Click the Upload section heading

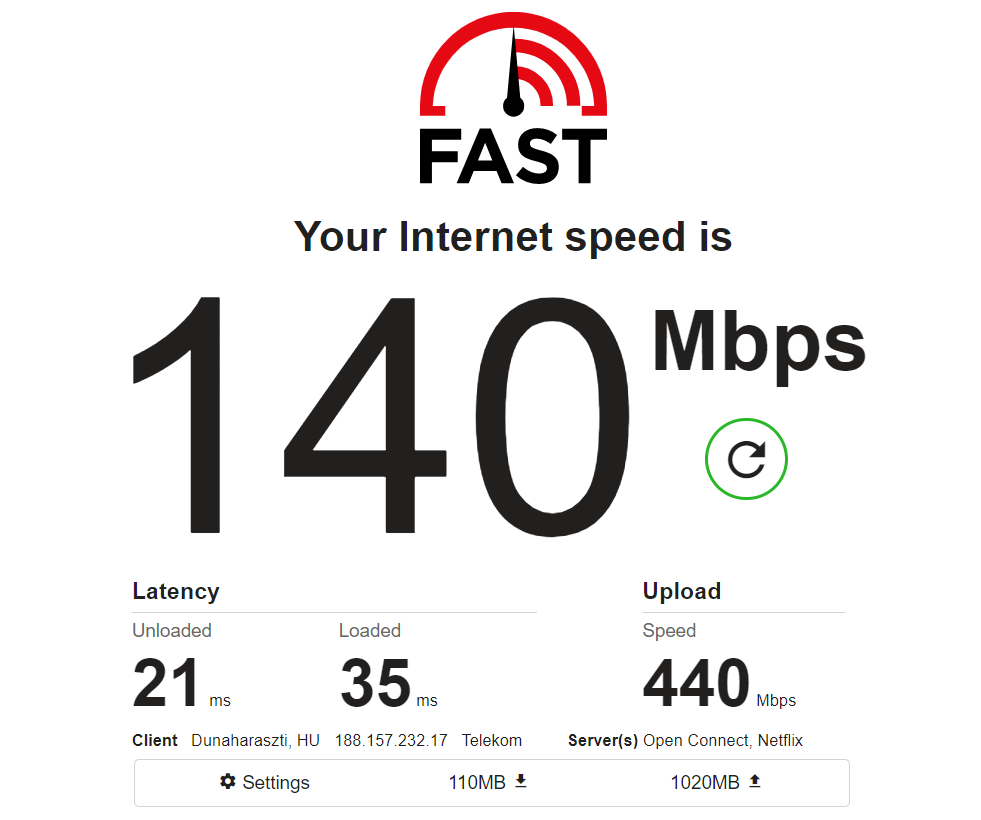coord(682,591)
